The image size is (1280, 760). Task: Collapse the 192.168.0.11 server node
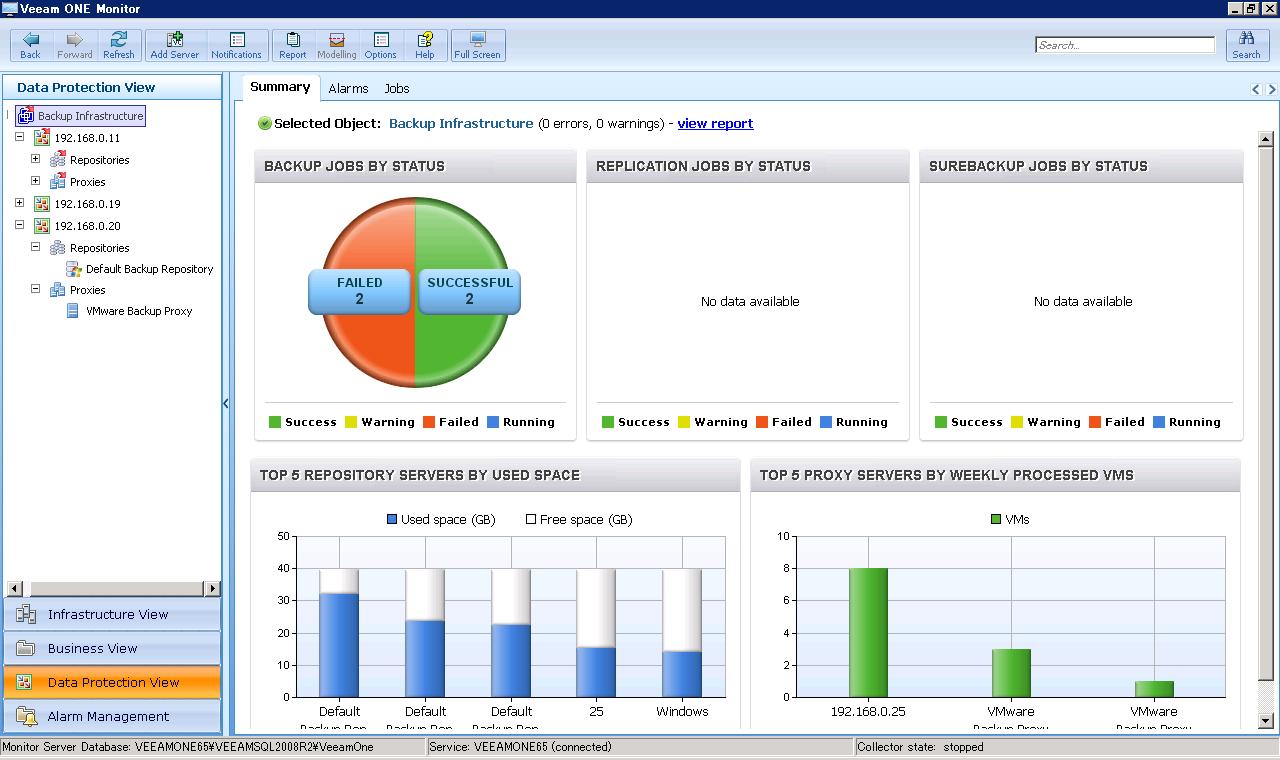tap(19, 137)
